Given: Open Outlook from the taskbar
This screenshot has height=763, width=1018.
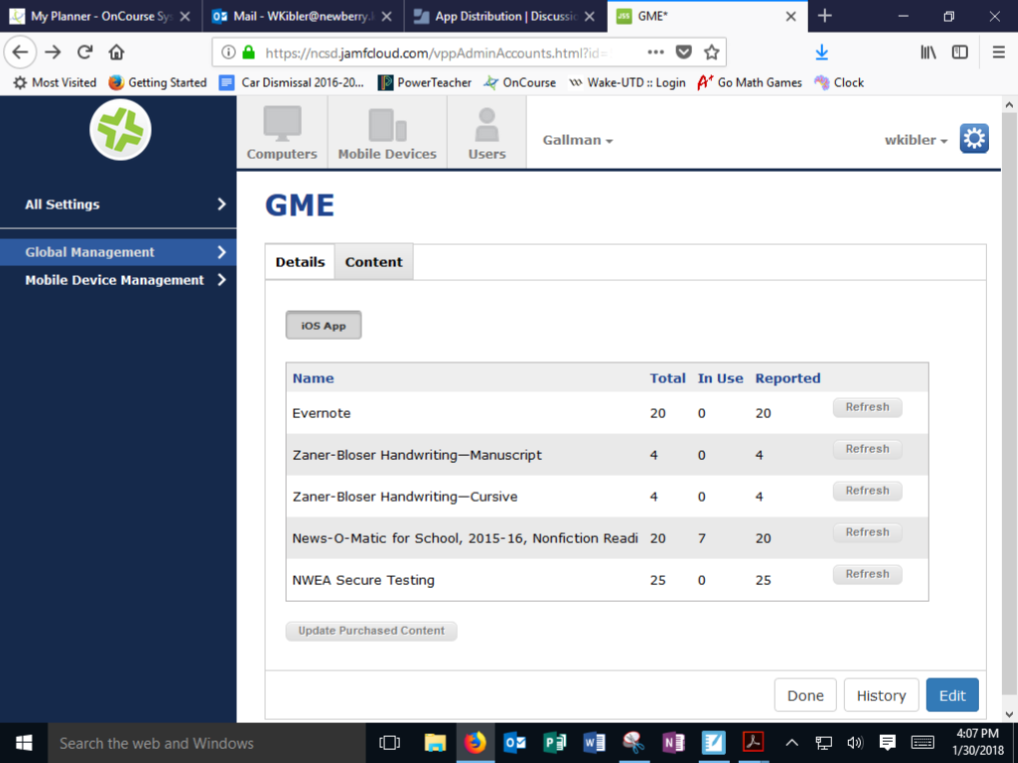Looking at the screenshot, I should coord(514,742).
